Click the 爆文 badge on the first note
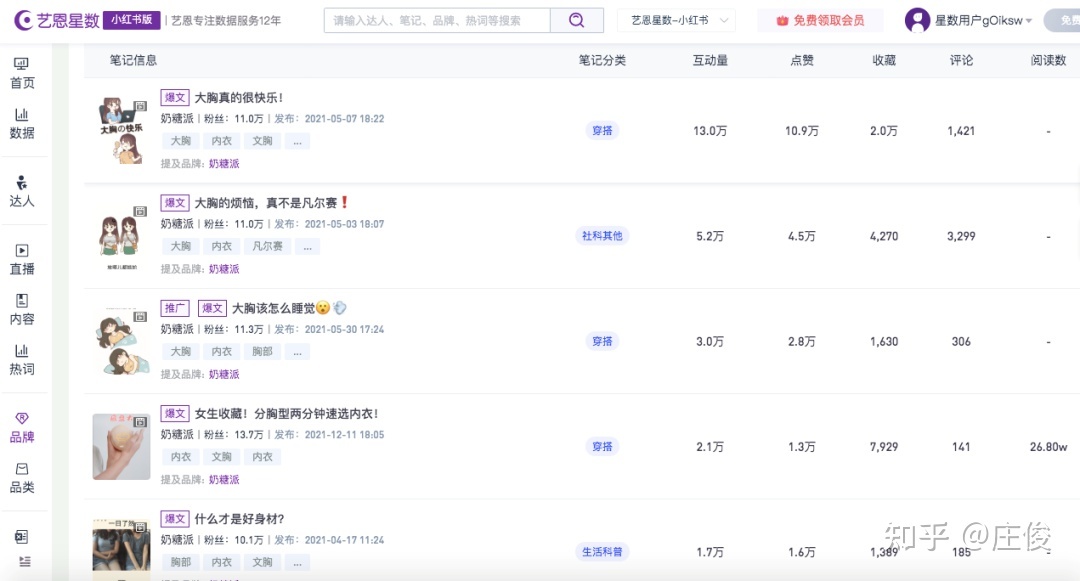 point(174,97)
